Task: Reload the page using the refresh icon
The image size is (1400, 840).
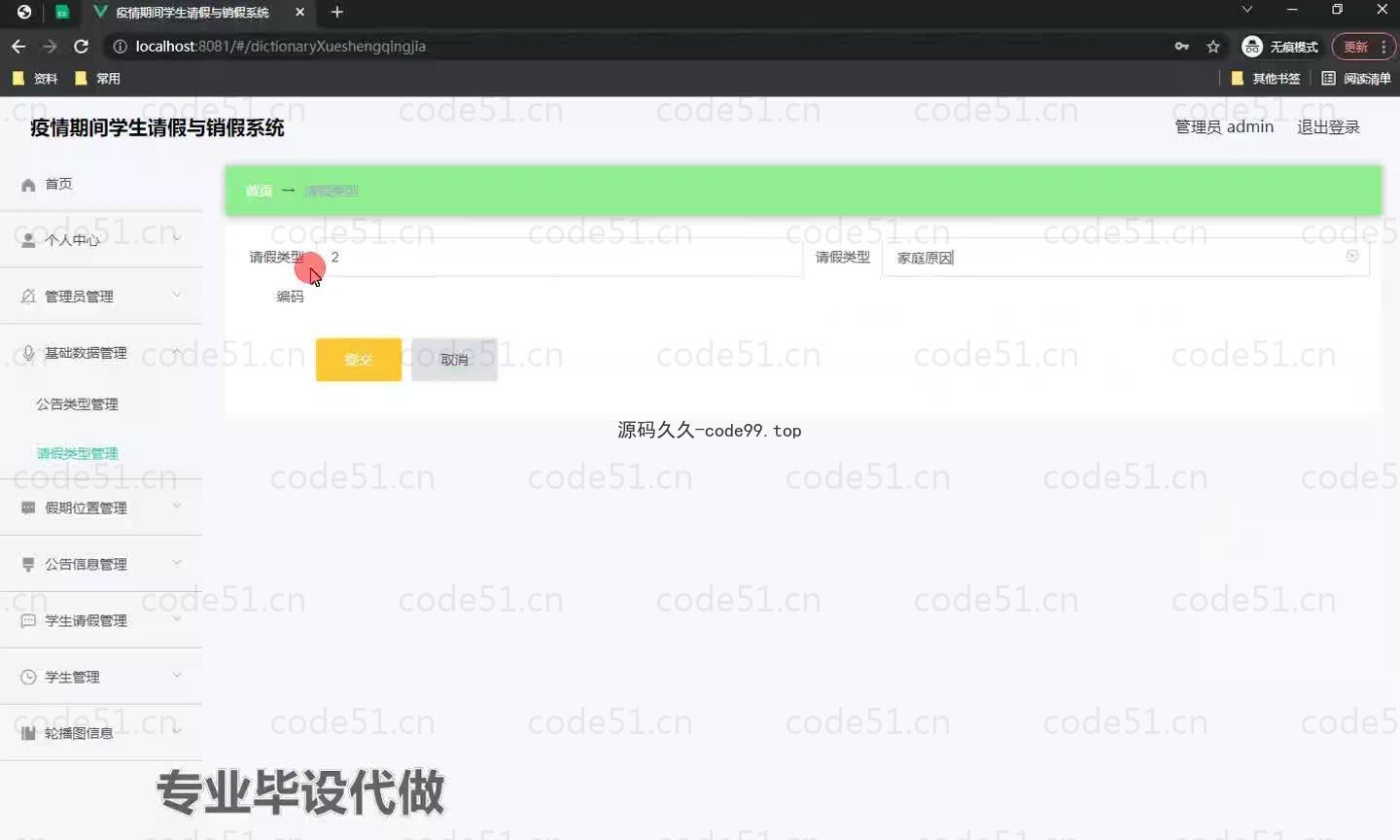Action: [x=82, y=46]
